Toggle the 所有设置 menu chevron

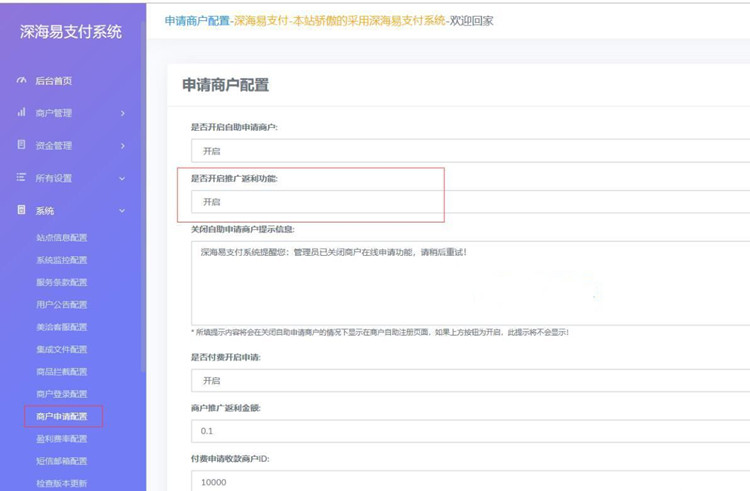tap(123, 179)
